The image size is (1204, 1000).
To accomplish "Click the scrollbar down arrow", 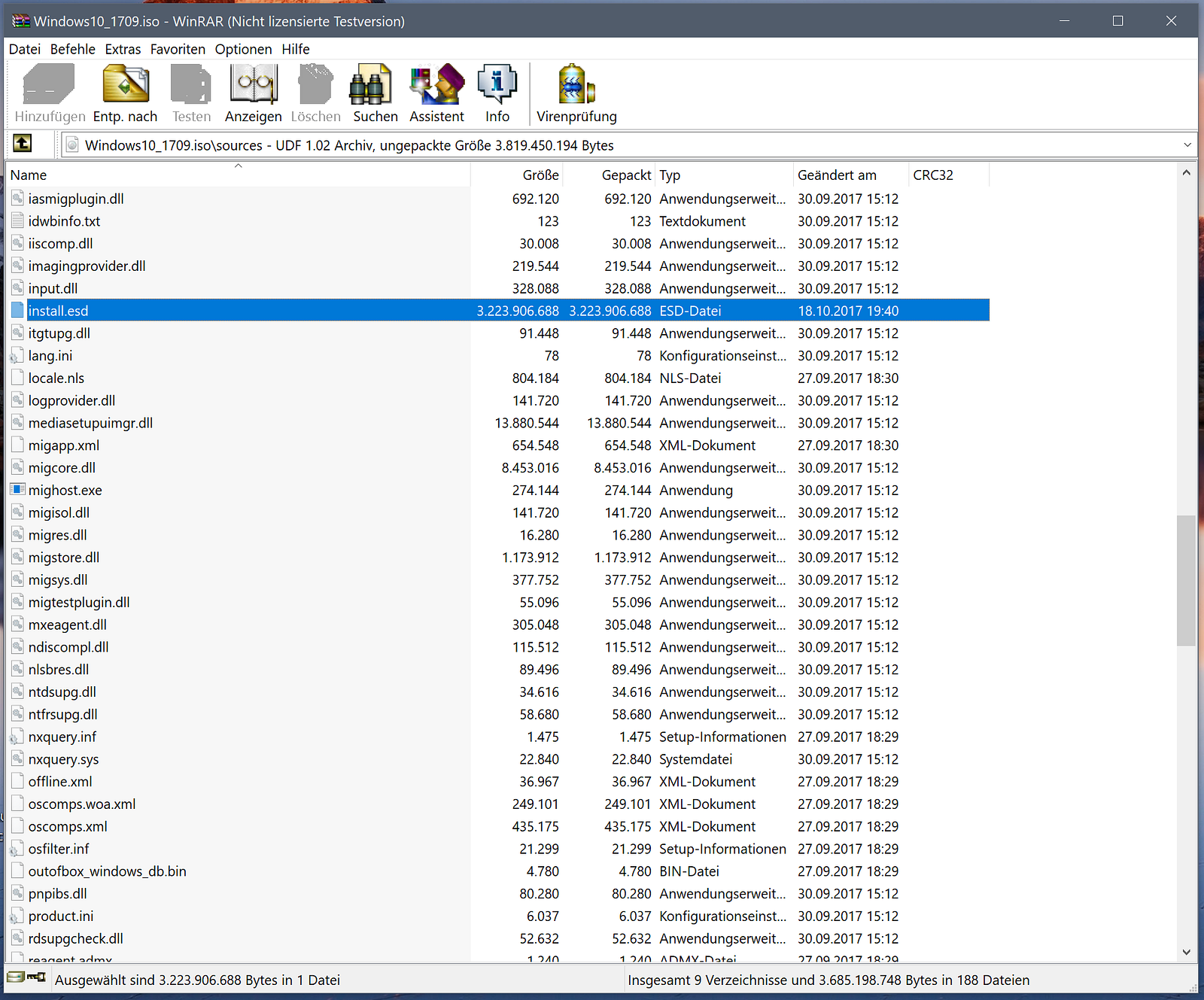I will tap(1186, 952).
